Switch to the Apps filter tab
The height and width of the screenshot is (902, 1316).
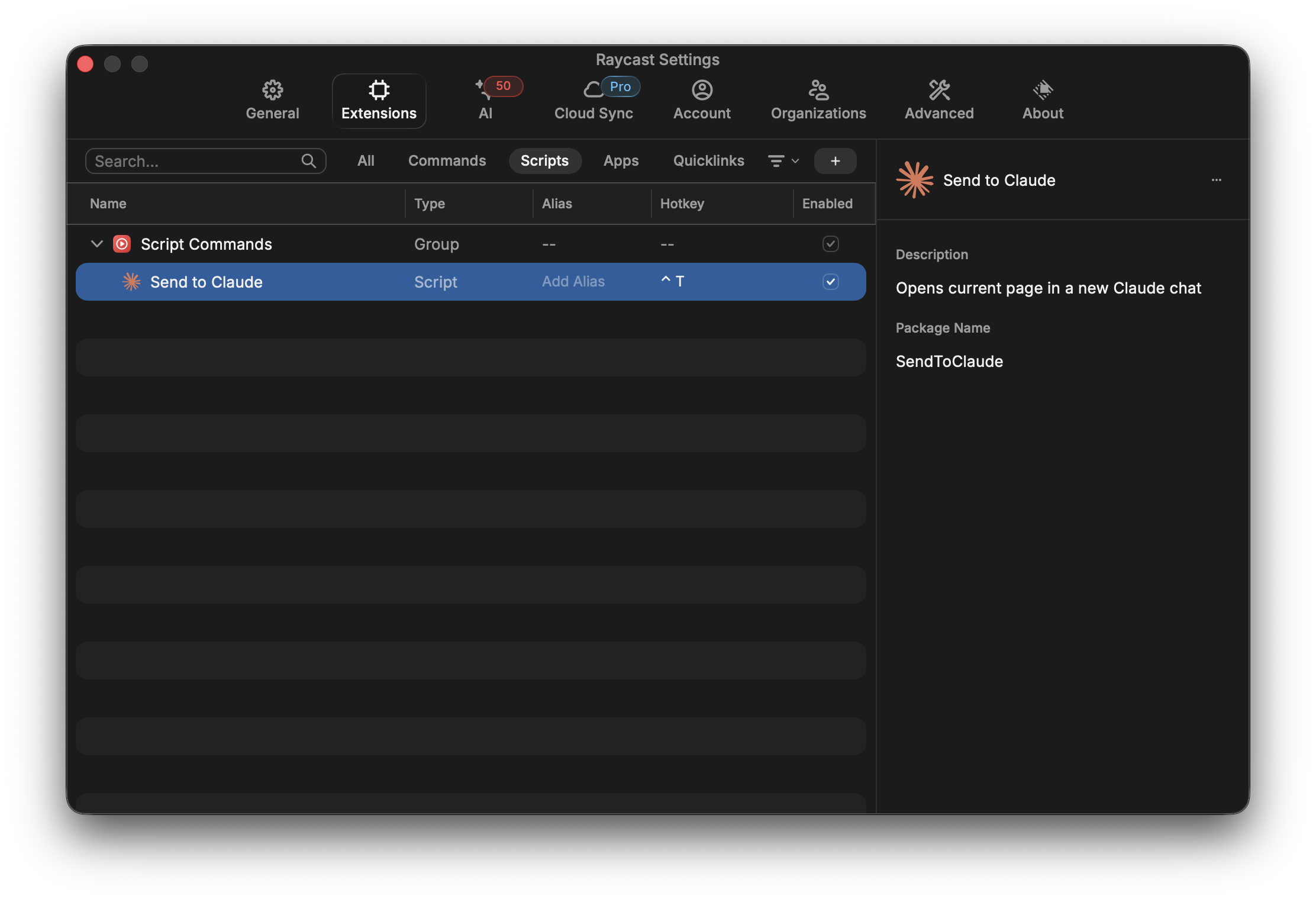[621, 160]
